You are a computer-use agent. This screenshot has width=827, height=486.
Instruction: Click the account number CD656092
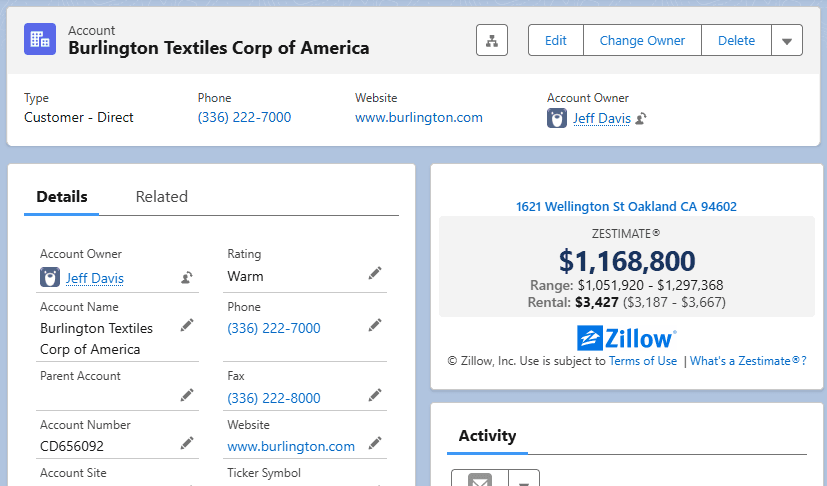pos(72,446)
